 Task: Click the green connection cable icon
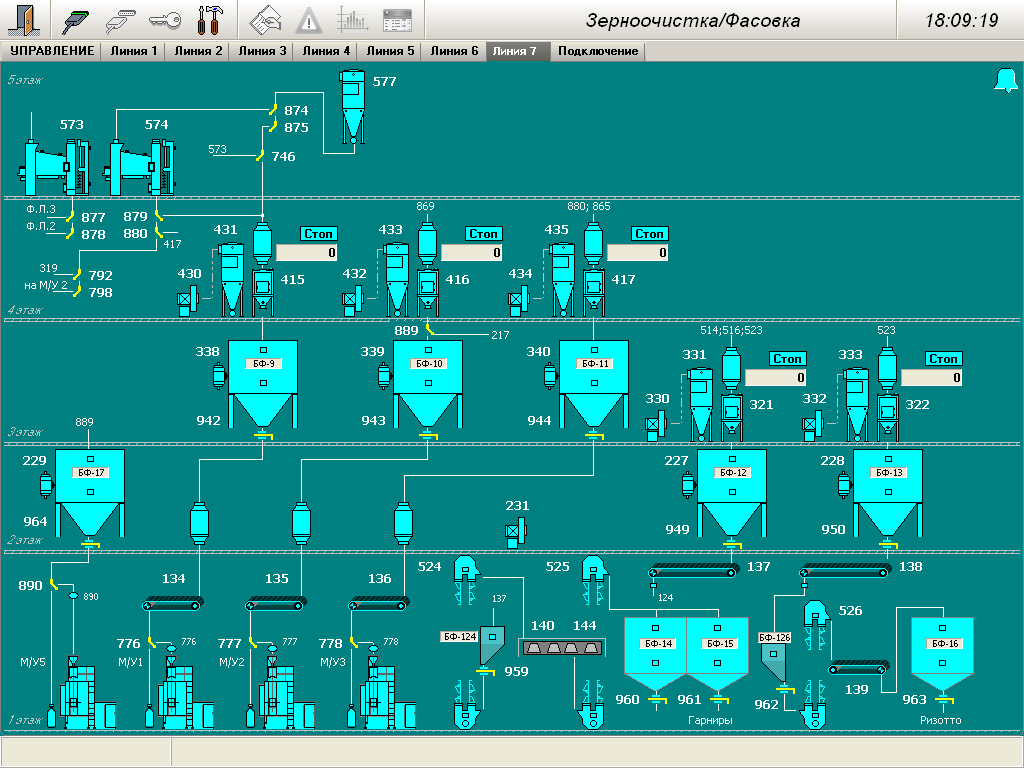(x=77, y=20)
